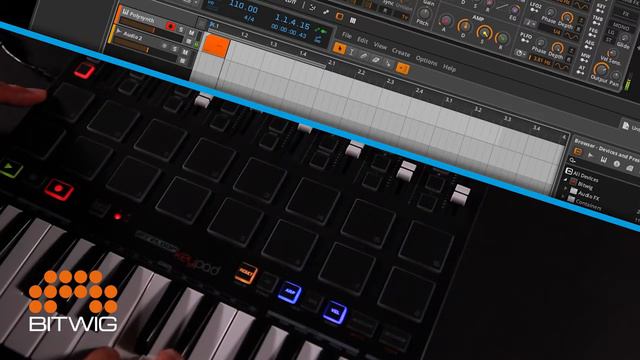Mute the Audio 2 track
This screenshot has height=360, width=640.
[185, 52]
